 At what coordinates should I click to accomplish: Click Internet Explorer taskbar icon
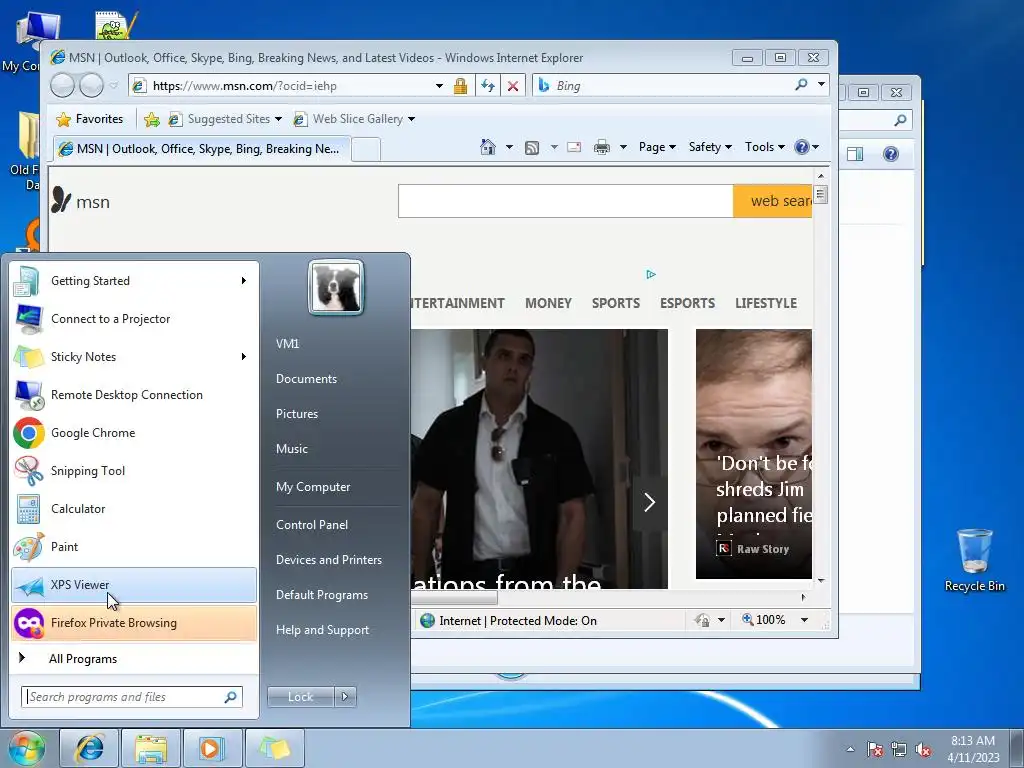(x=89, y=748)
